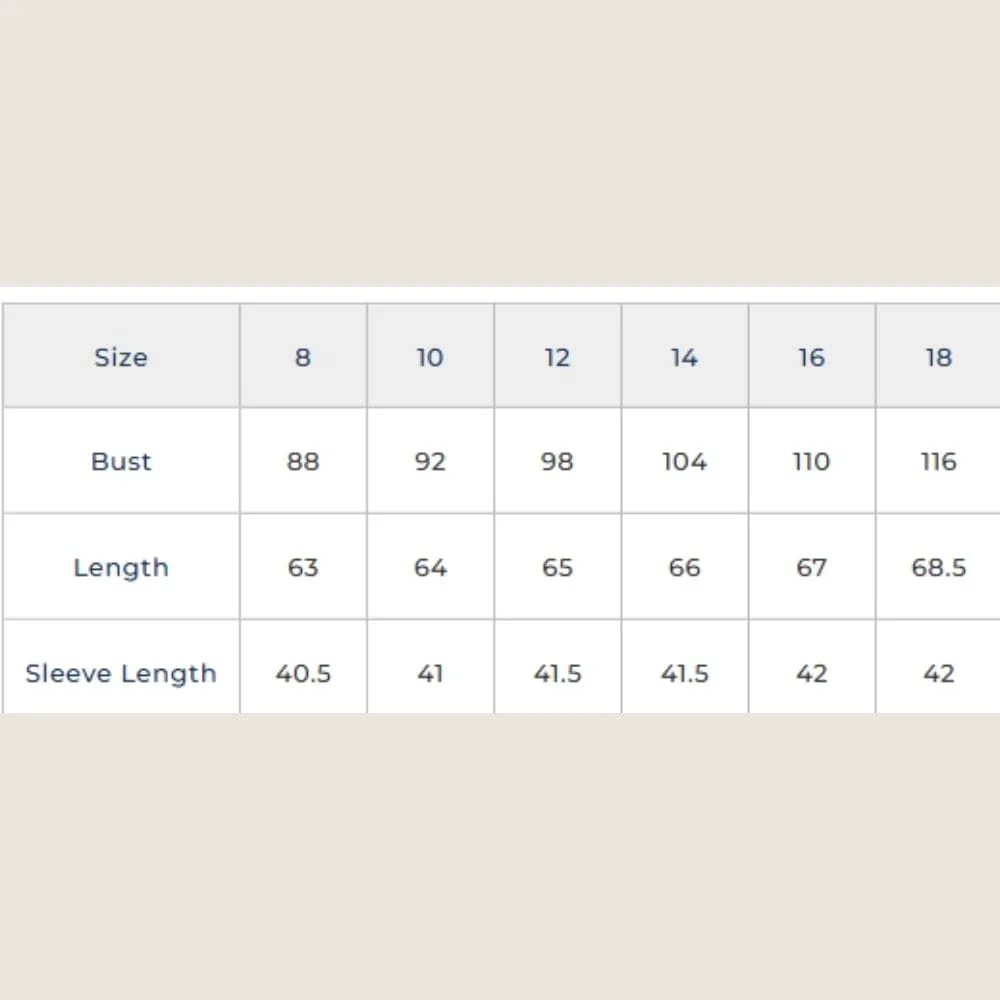Click the length value 68.5
The image size is (1000, 1000).
point(938,566)
